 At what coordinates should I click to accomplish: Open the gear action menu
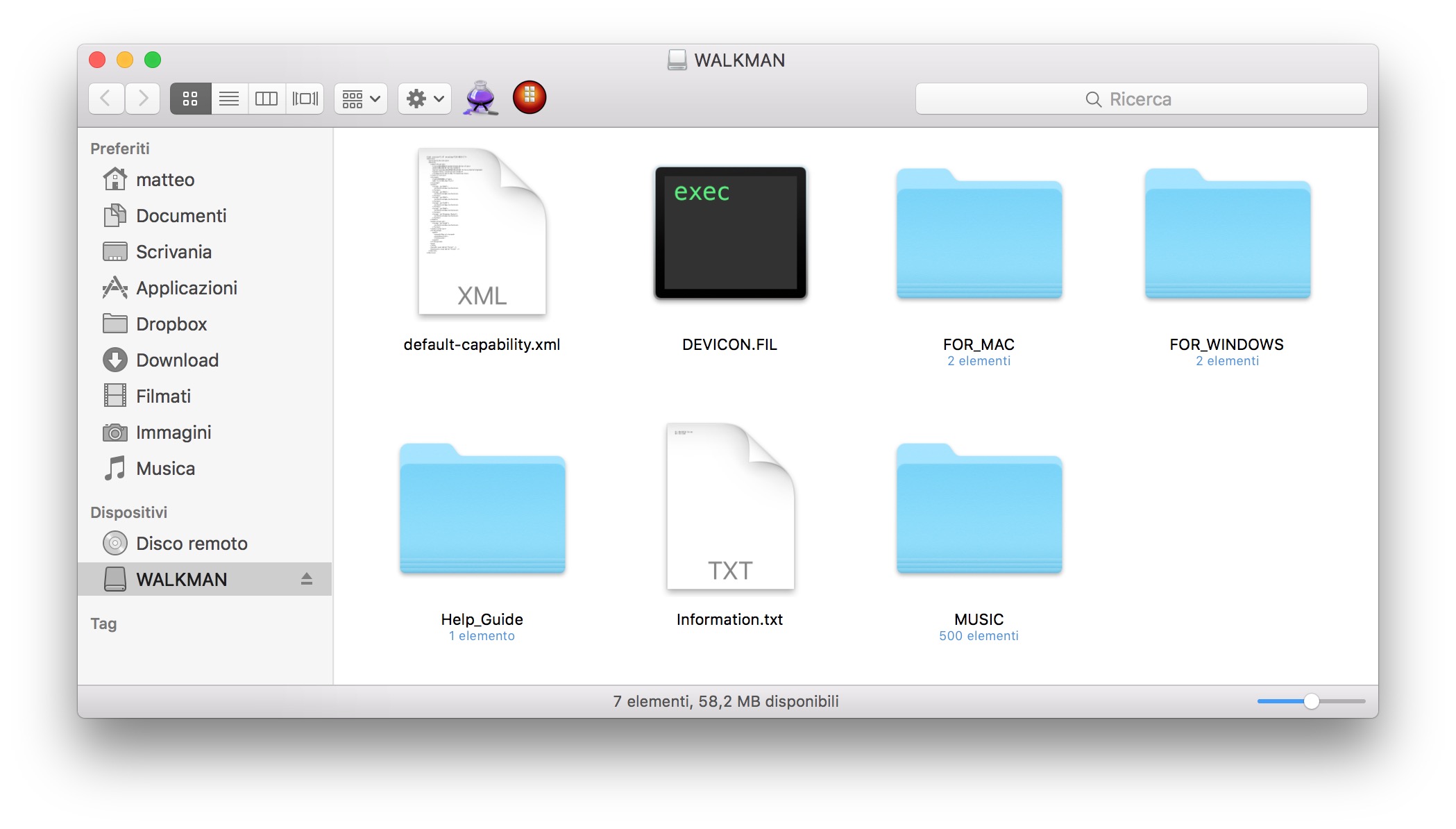tap(425, 99)
